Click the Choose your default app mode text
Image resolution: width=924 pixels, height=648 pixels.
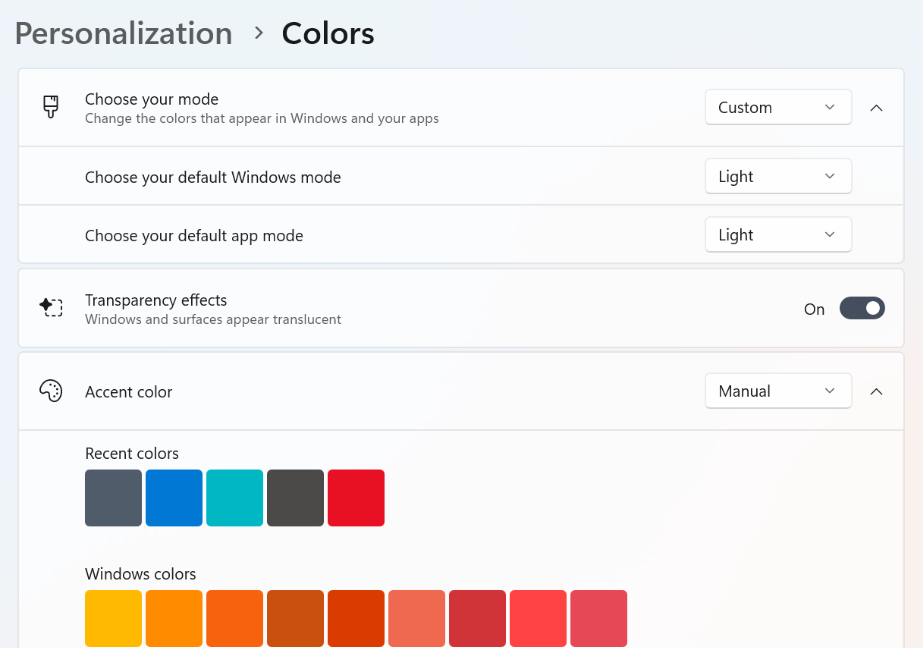tap(194, 236)
